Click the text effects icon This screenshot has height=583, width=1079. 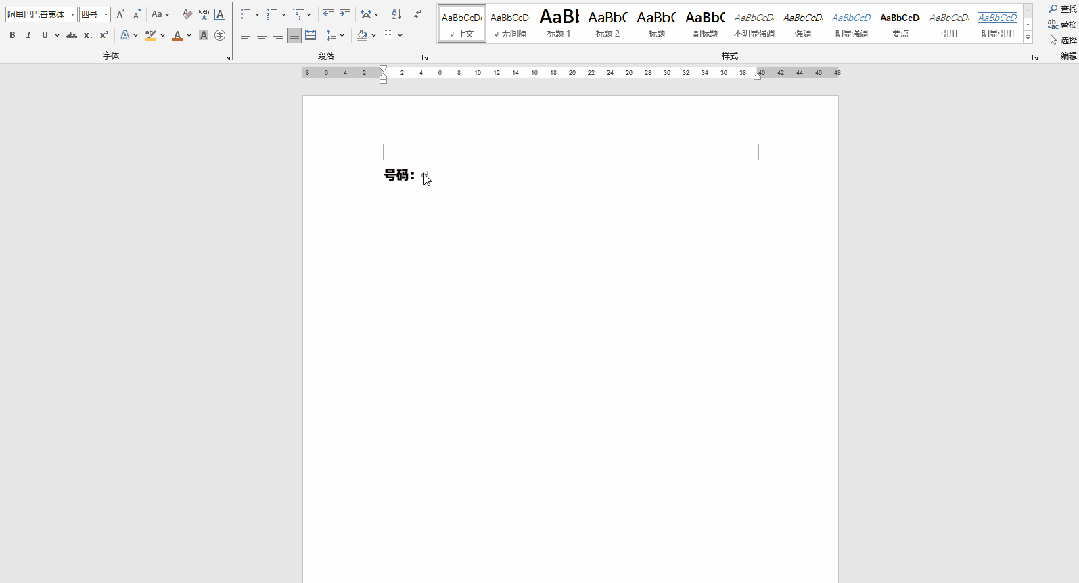[x=124, y=35]
